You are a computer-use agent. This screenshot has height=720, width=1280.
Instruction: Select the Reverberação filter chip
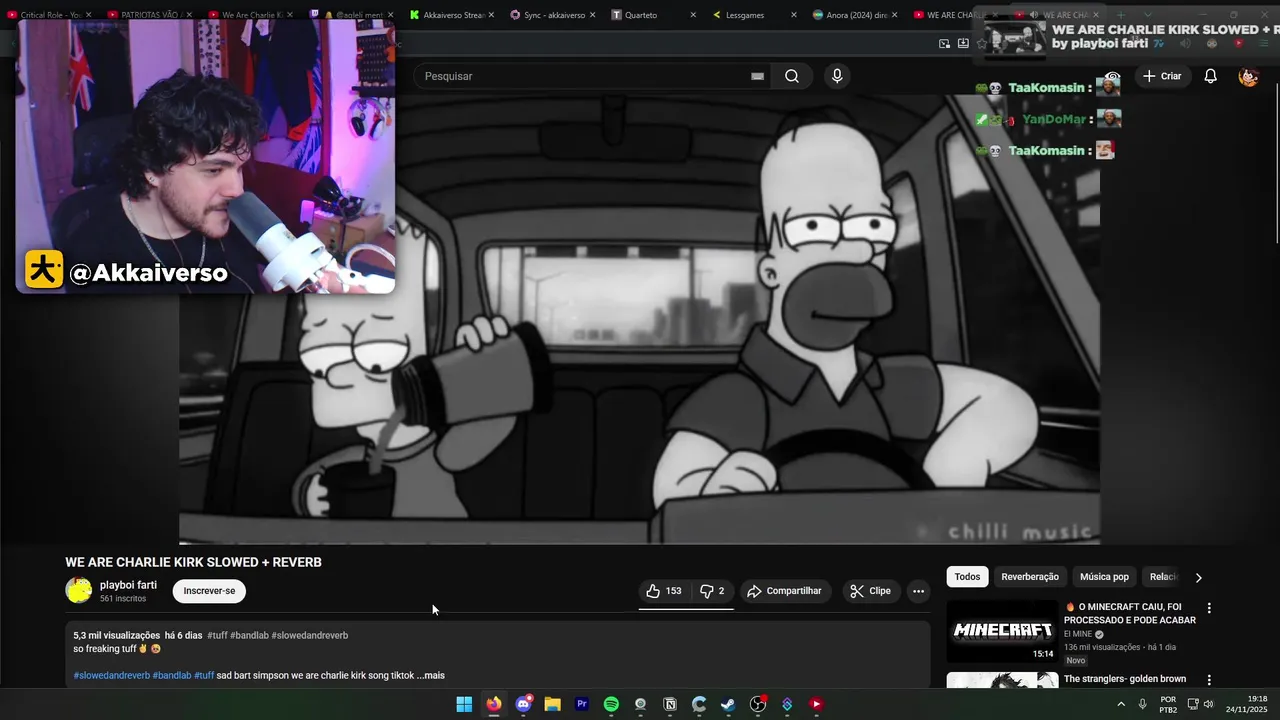click(1030, 577)
